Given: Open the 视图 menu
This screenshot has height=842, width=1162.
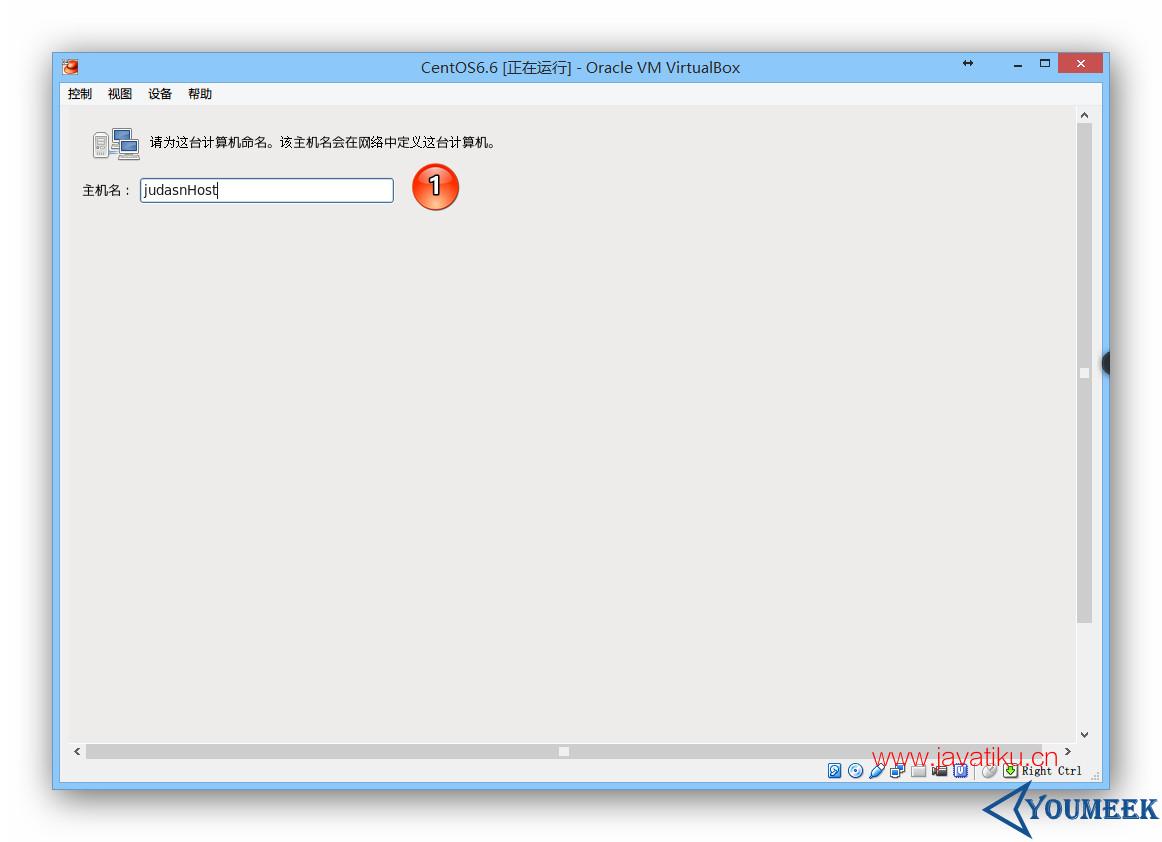Looking at the screenshot, I should [x=119, y=94].
